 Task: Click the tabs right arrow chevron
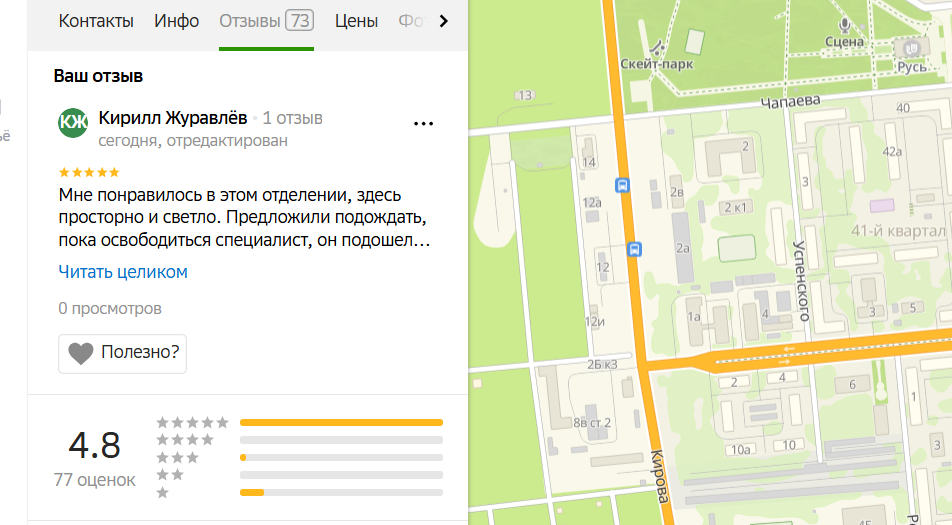[444, 21]
